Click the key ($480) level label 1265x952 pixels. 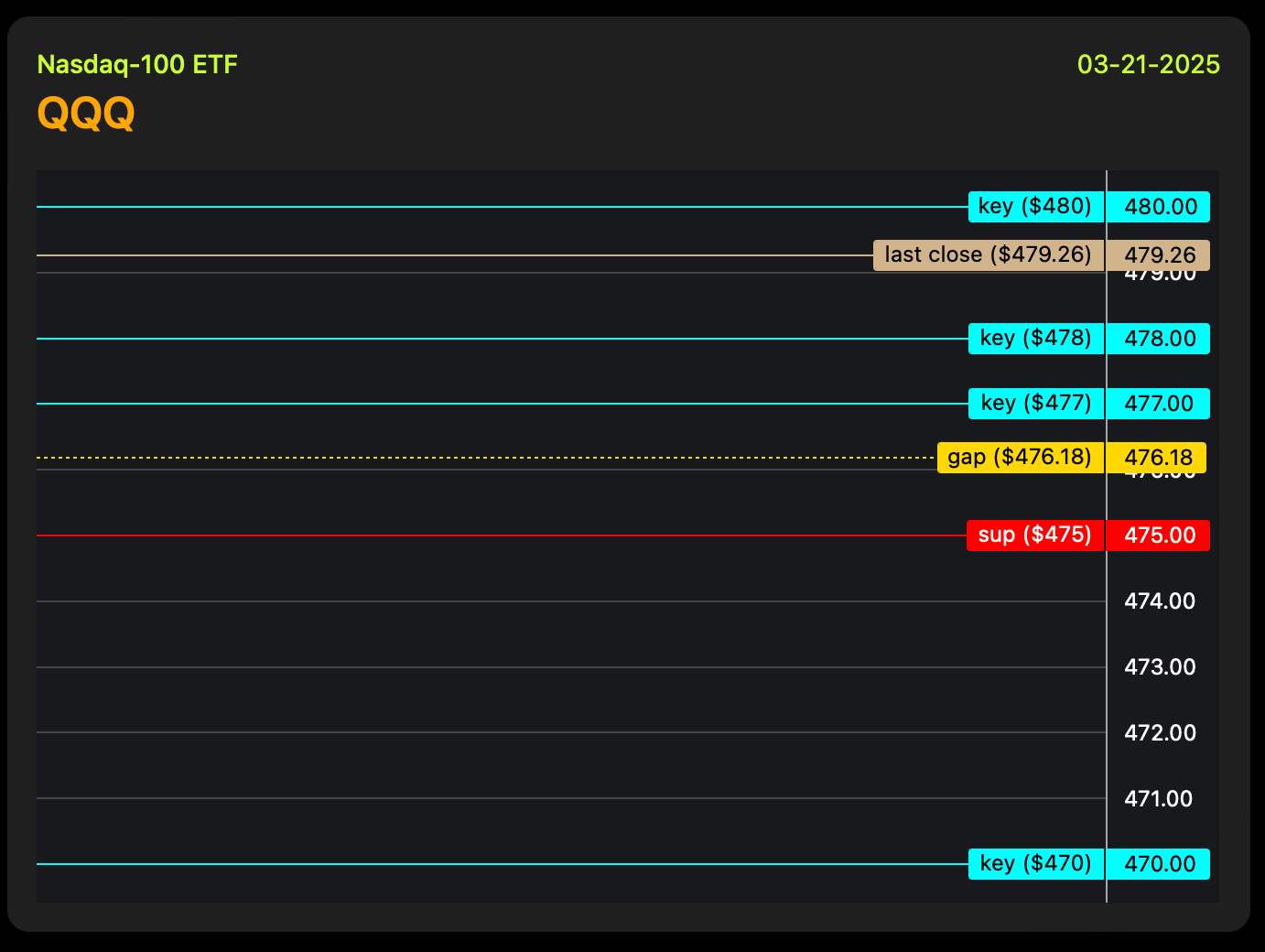pyautogui.click(x=1036, y=207)
